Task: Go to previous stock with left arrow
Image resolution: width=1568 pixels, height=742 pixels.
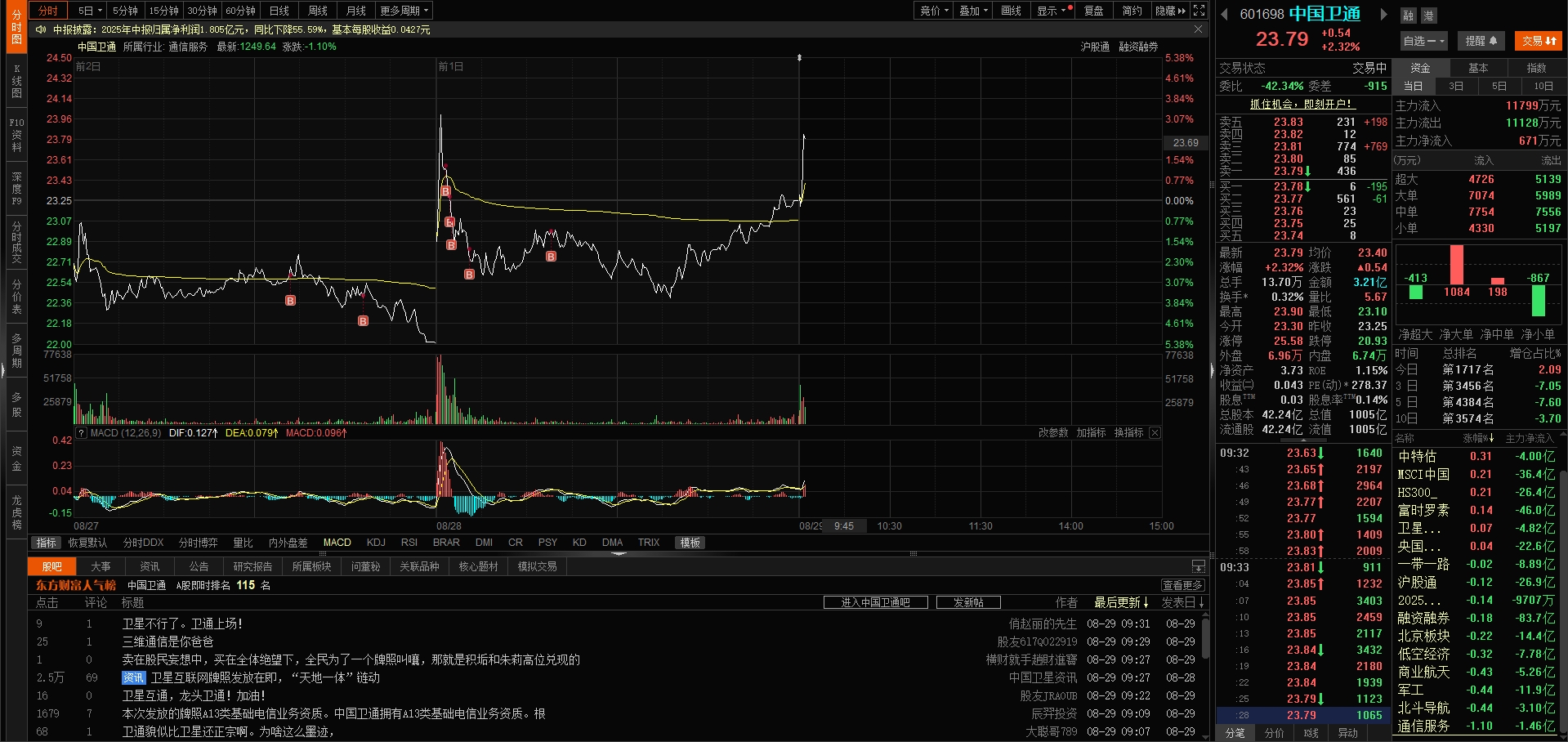Action: pyautogui.click(x=1224, y=14)
